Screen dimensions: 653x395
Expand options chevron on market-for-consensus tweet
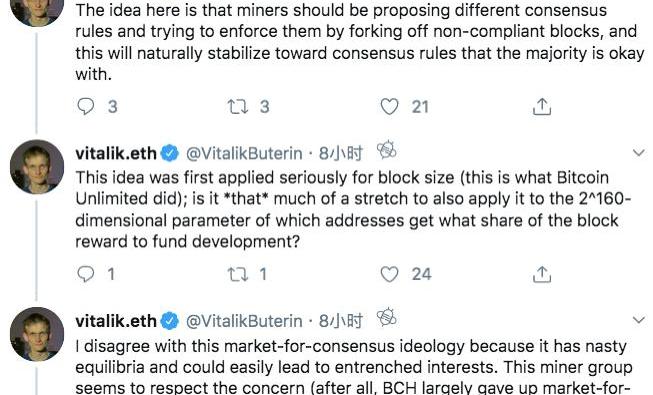click(638, 320)
